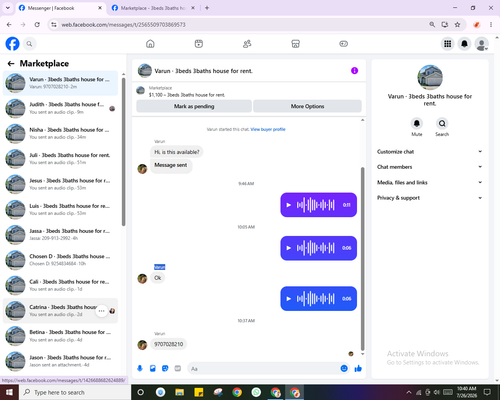Open the Jassa conversation

60,235
